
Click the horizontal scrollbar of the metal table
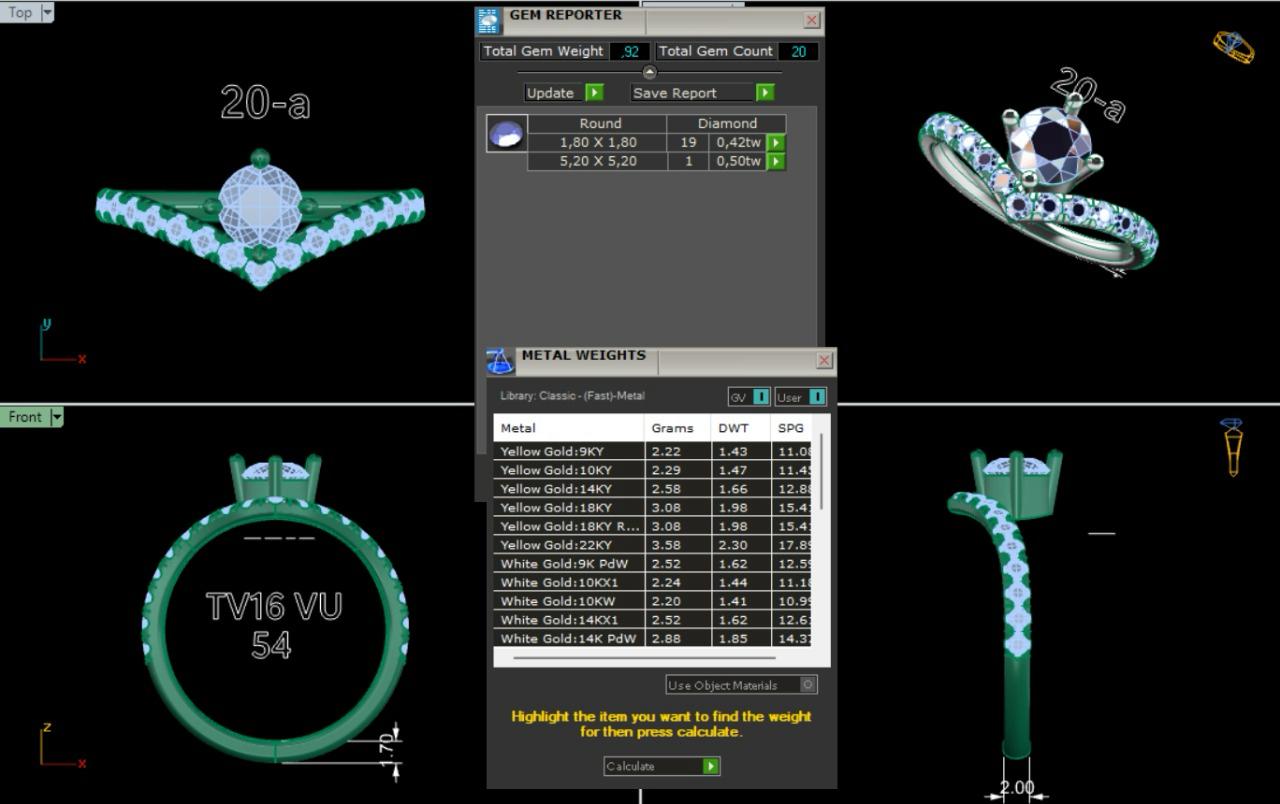click(644, 658)
